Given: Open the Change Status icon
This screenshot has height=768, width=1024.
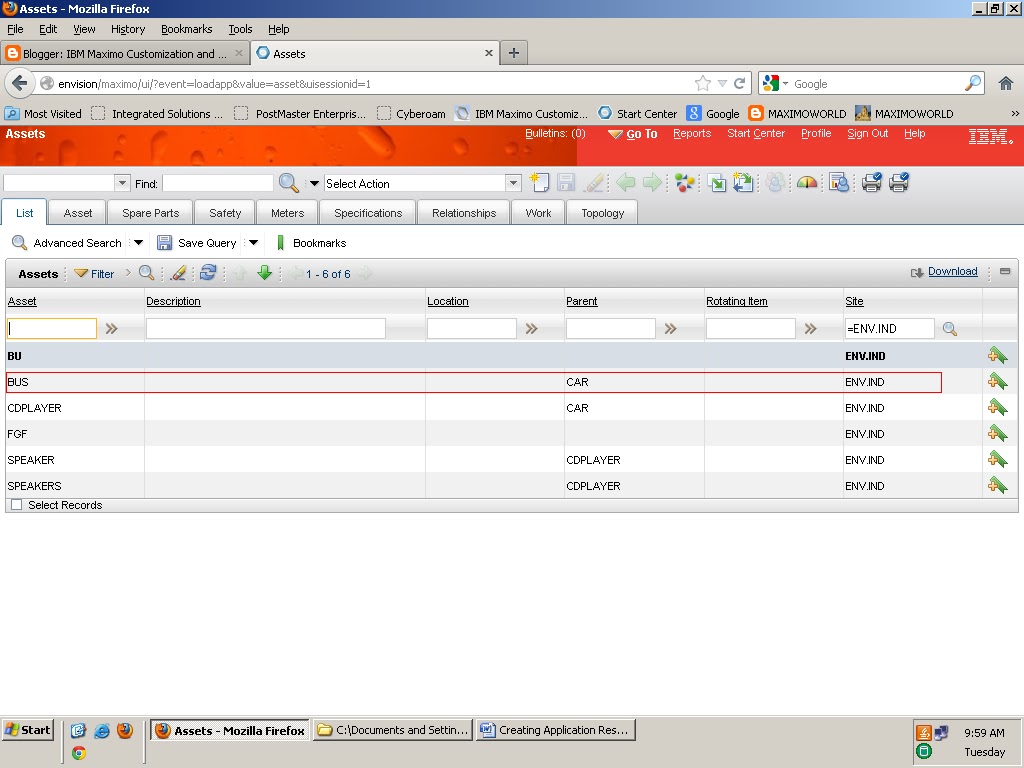Looking at the screenshot, I should [x=686, y=182].
